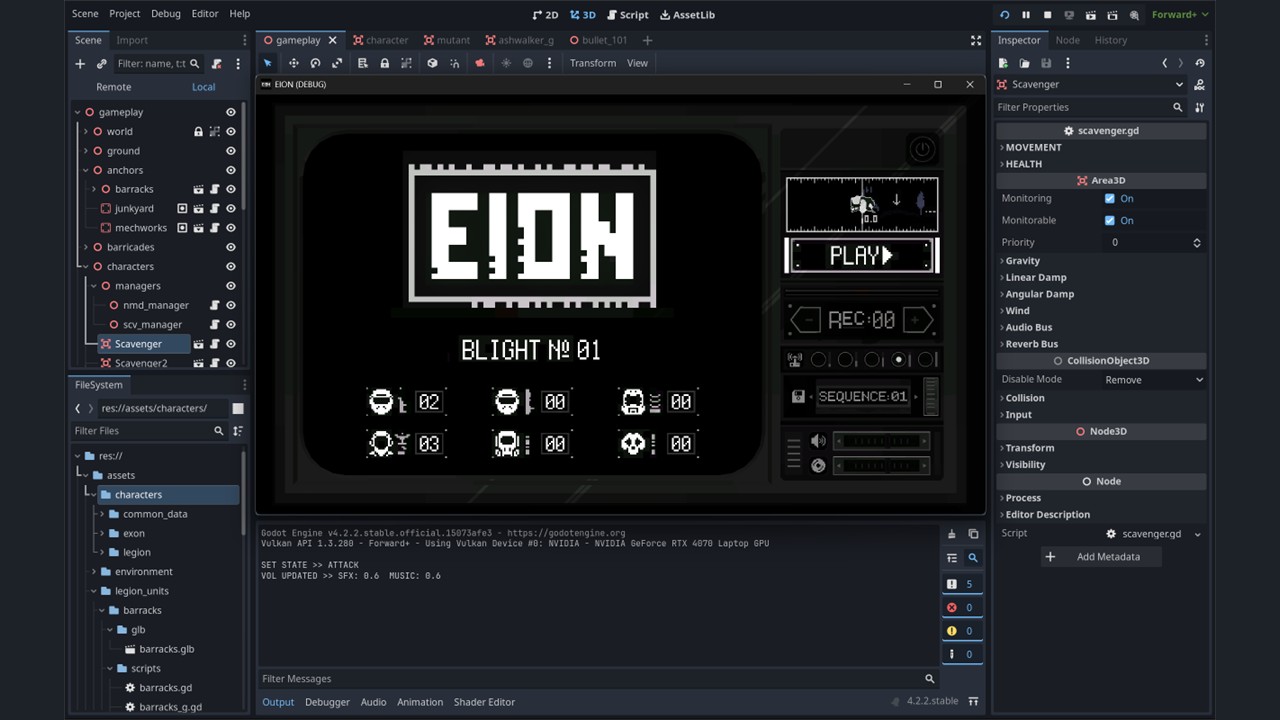Collapse the characters node in the Scene tree
The width and height of the screenshot is (1280, 720).
84,266
